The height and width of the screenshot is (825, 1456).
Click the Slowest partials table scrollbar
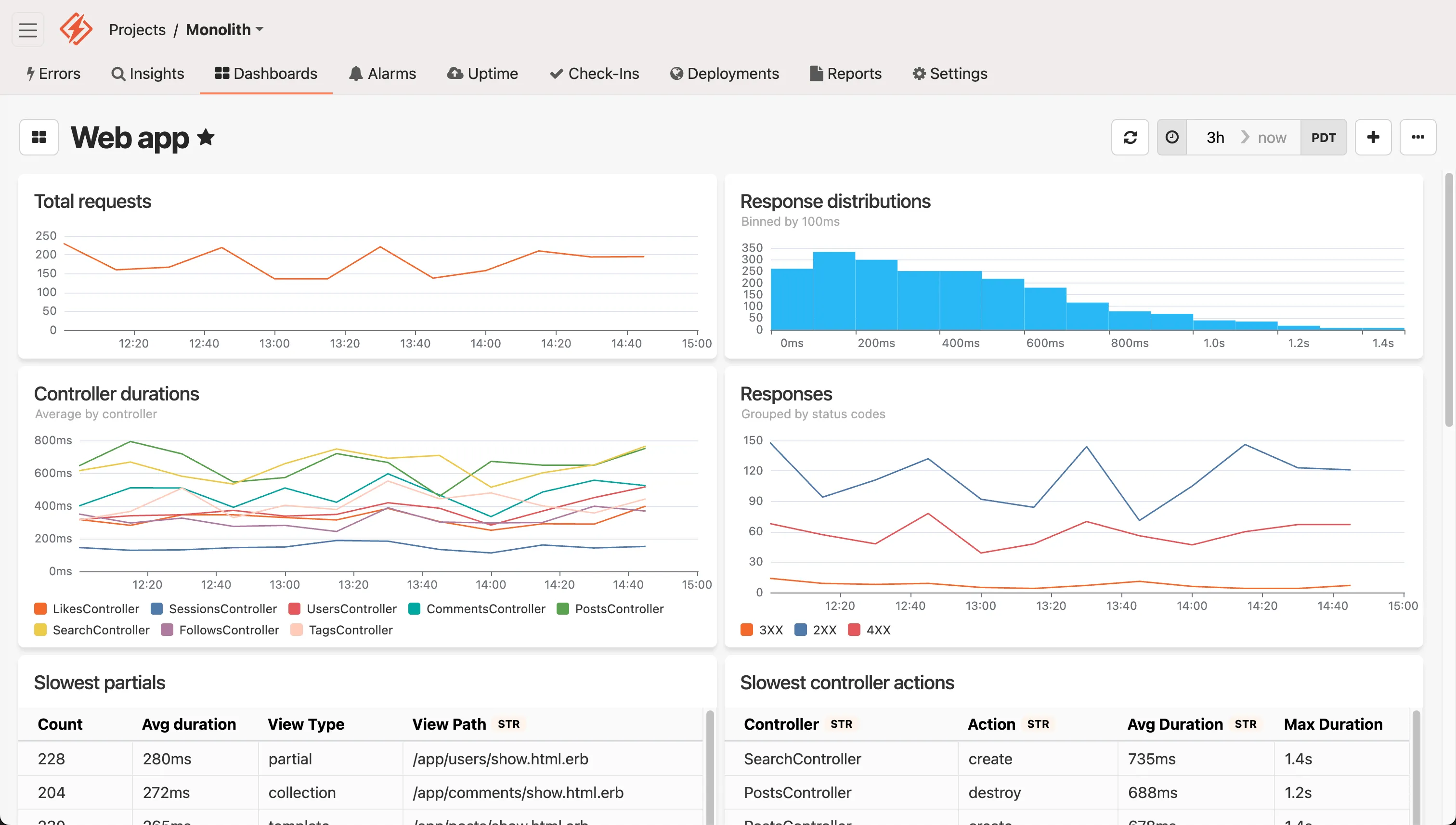(710, 765)
